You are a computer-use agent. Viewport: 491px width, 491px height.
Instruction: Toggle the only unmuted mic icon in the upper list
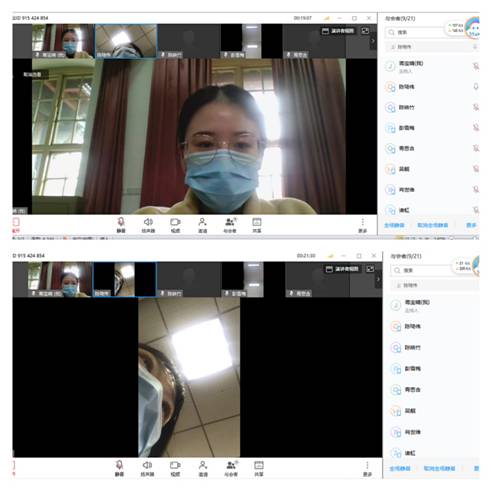point(476,87)
